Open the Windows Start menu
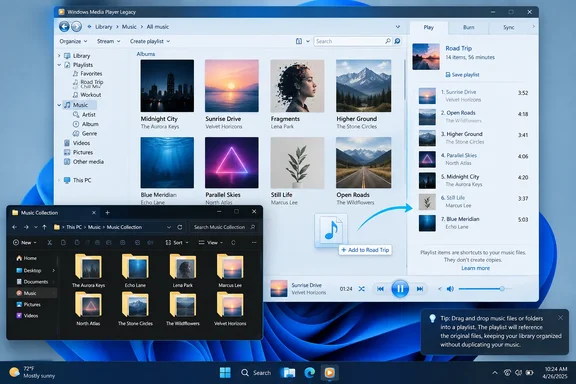This screenshot has height=384, width=576. pos(225,373)
